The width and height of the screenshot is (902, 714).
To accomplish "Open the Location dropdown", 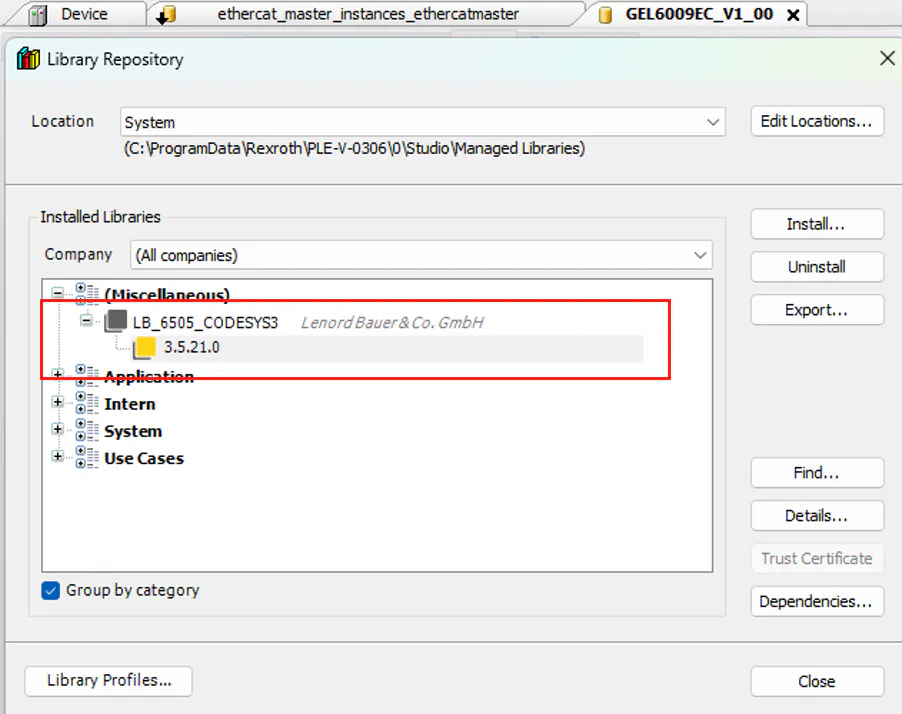I will coord(713,122).
